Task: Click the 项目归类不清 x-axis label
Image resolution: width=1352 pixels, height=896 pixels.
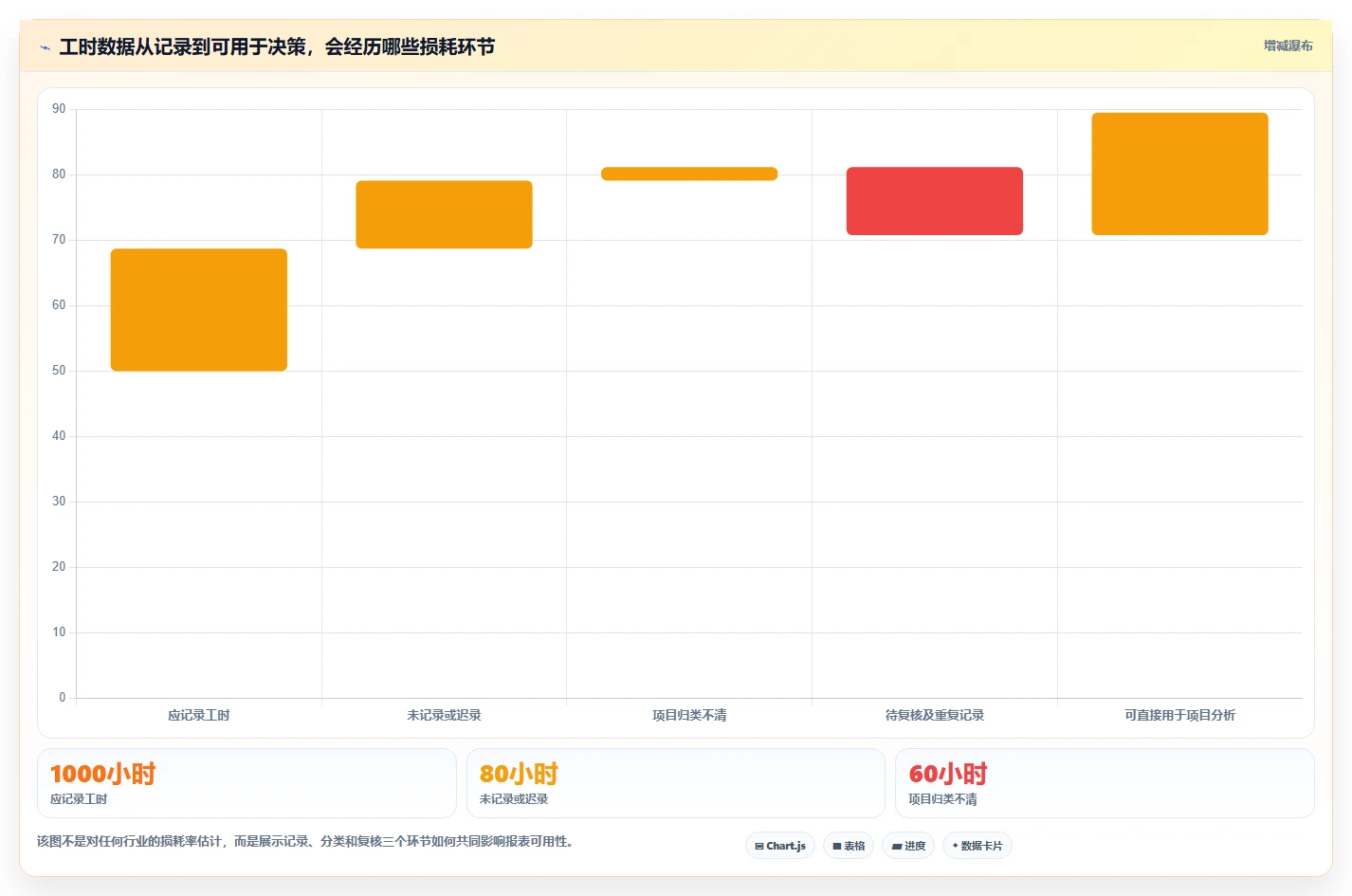Action: click(689, 715)
